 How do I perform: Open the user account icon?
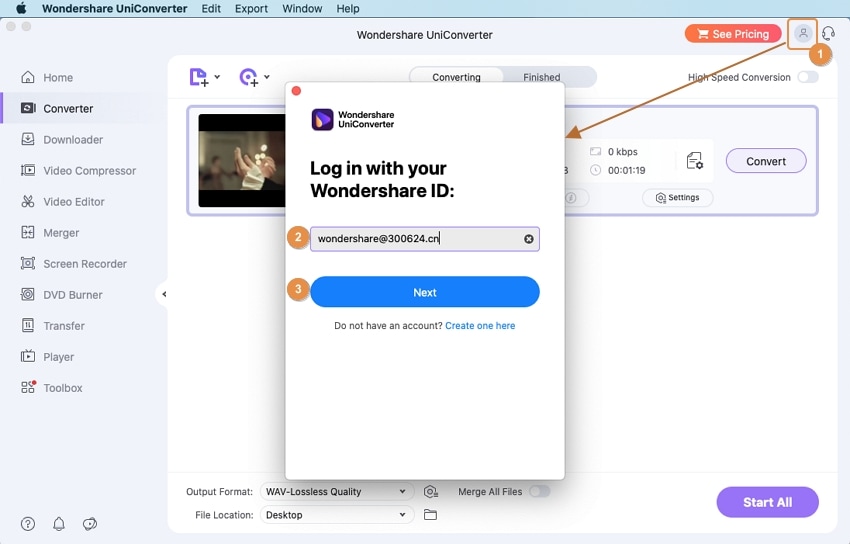(x=803, y=34)
